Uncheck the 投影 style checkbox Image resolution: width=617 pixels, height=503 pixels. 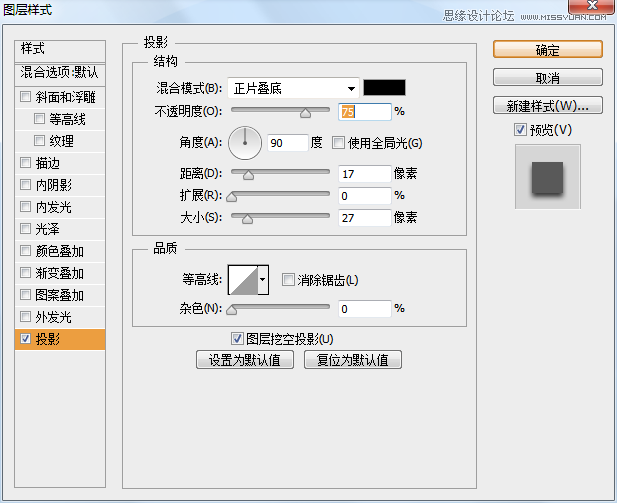pos(26,338)
